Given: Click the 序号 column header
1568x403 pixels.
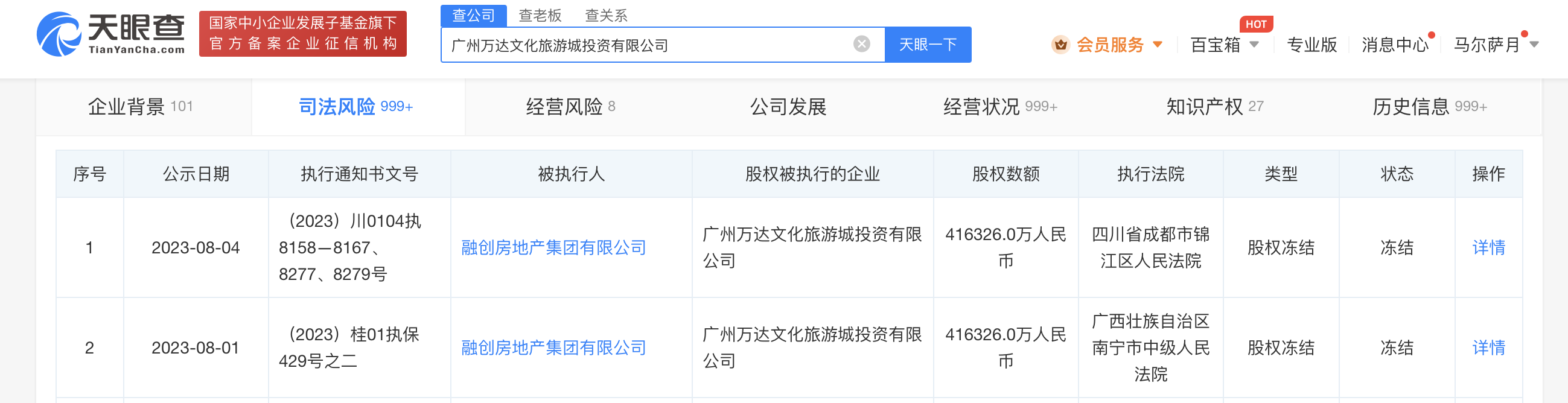Looking at the screenshot, I should 89,174.
